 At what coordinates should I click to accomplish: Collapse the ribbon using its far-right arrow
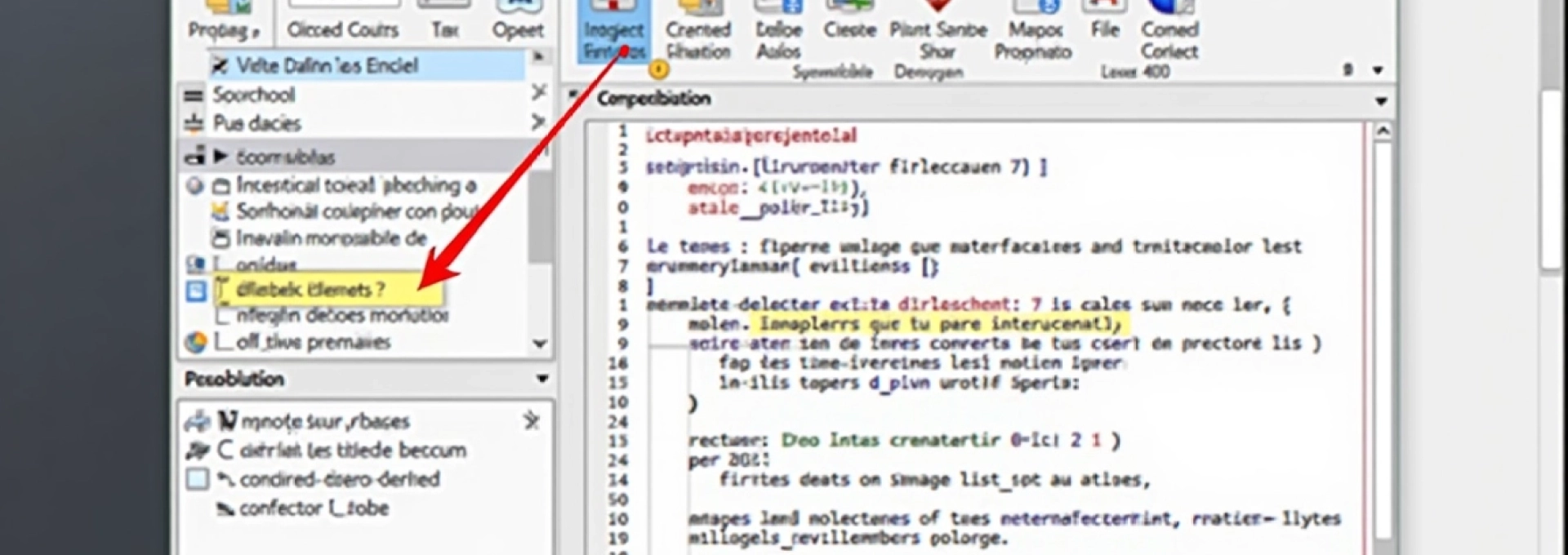pos(1378,70)
